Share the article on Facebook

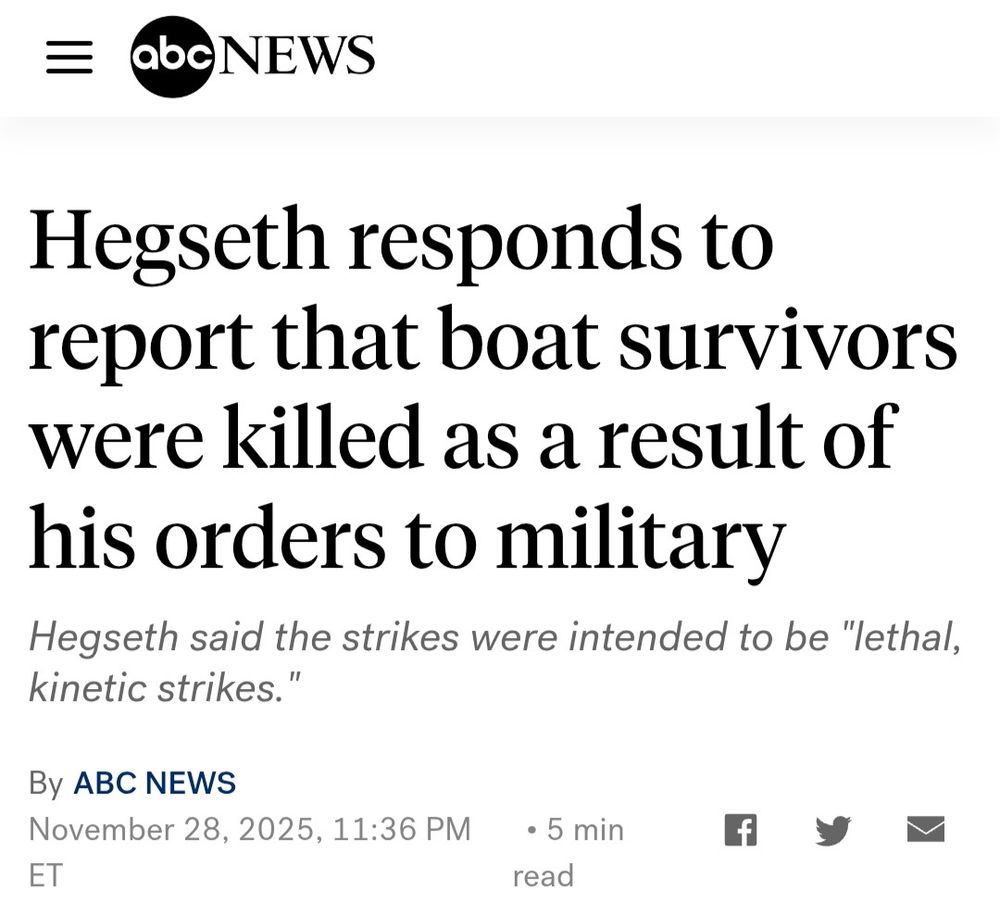click(742, 830)
